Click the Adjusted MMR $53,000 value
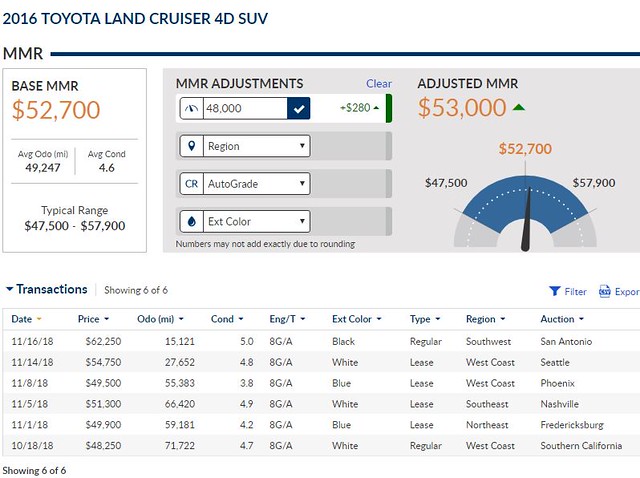 pos(462,108)
